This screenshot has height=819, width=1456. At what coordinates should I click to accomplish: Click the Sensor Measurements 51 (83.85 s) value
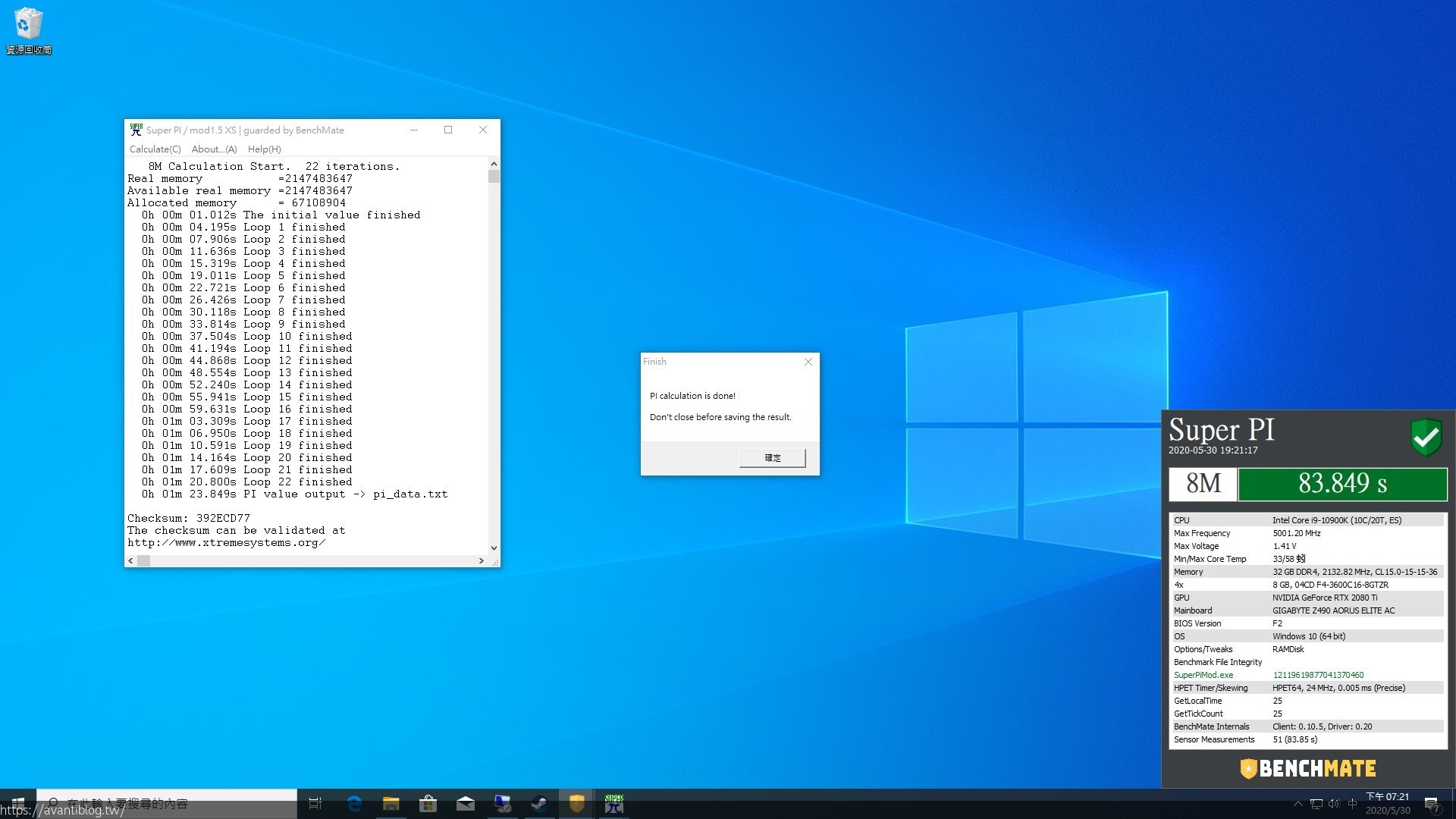click(x=1294, y=739)
